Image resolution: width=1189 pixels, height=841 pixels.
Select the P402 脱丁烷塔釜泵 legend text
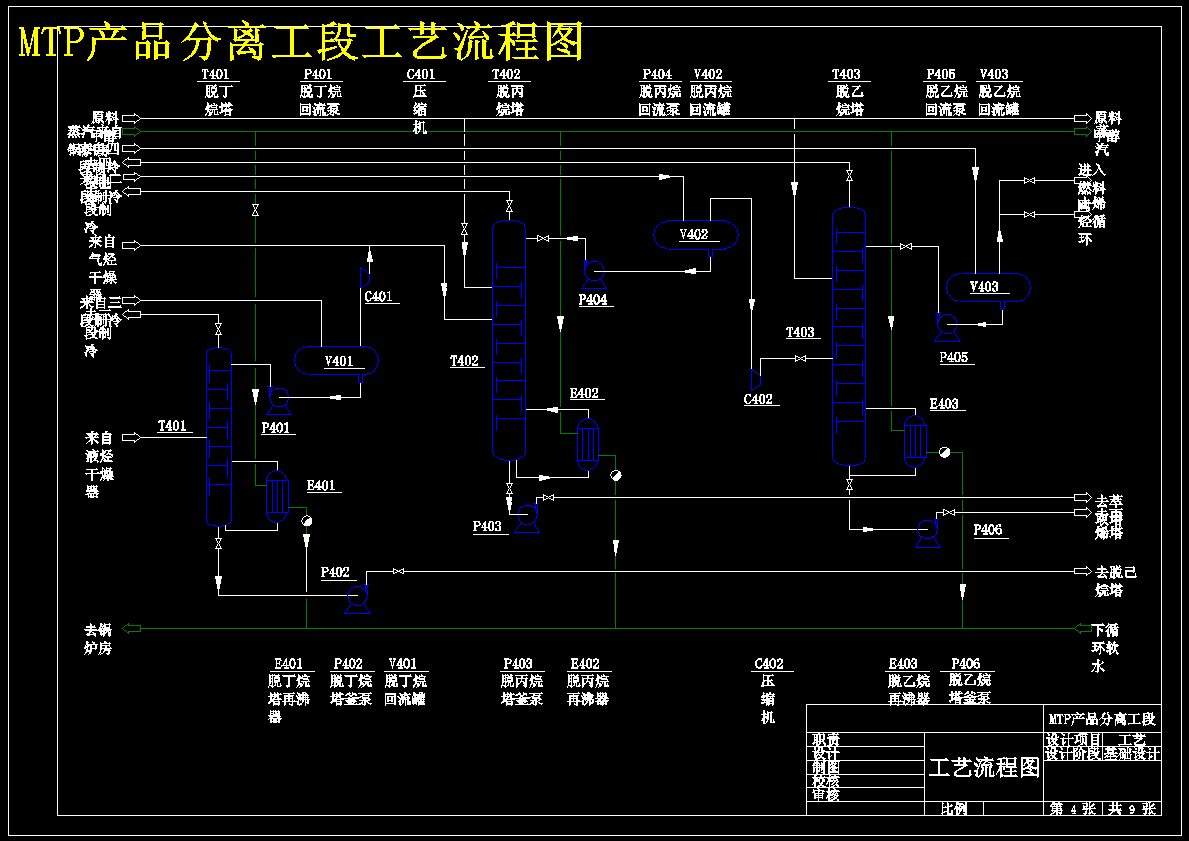(x=351, y=681)
